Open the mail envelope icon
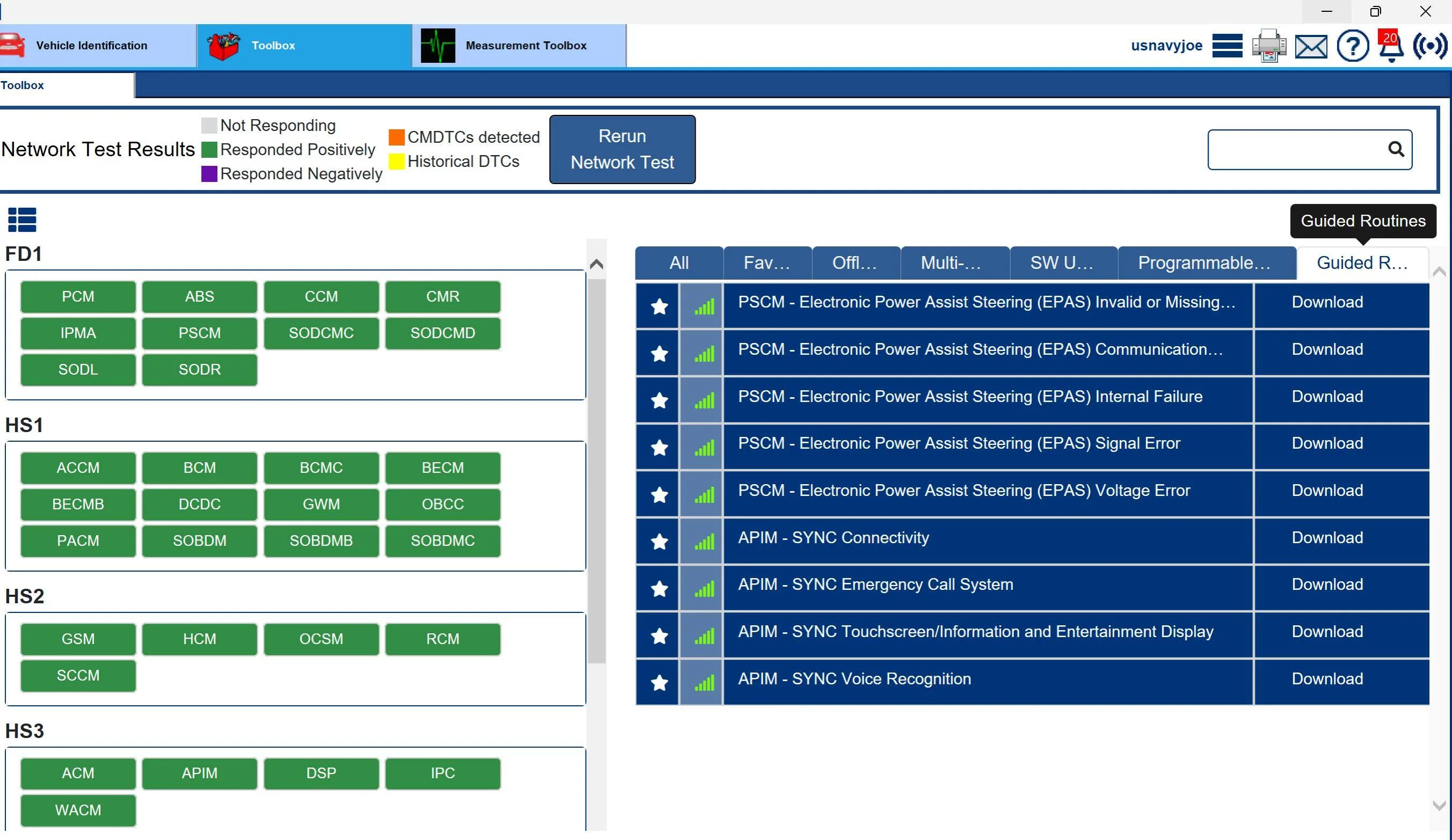Viewport: 1452px width, 840px height. pyautogui.click(x=1311, y=46)
